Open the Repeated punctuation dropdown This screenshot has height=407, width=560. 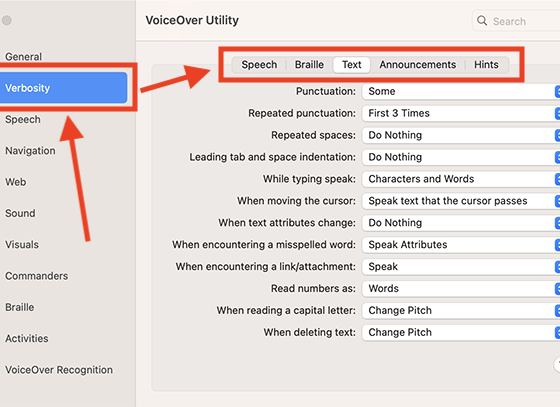[461, 113]
